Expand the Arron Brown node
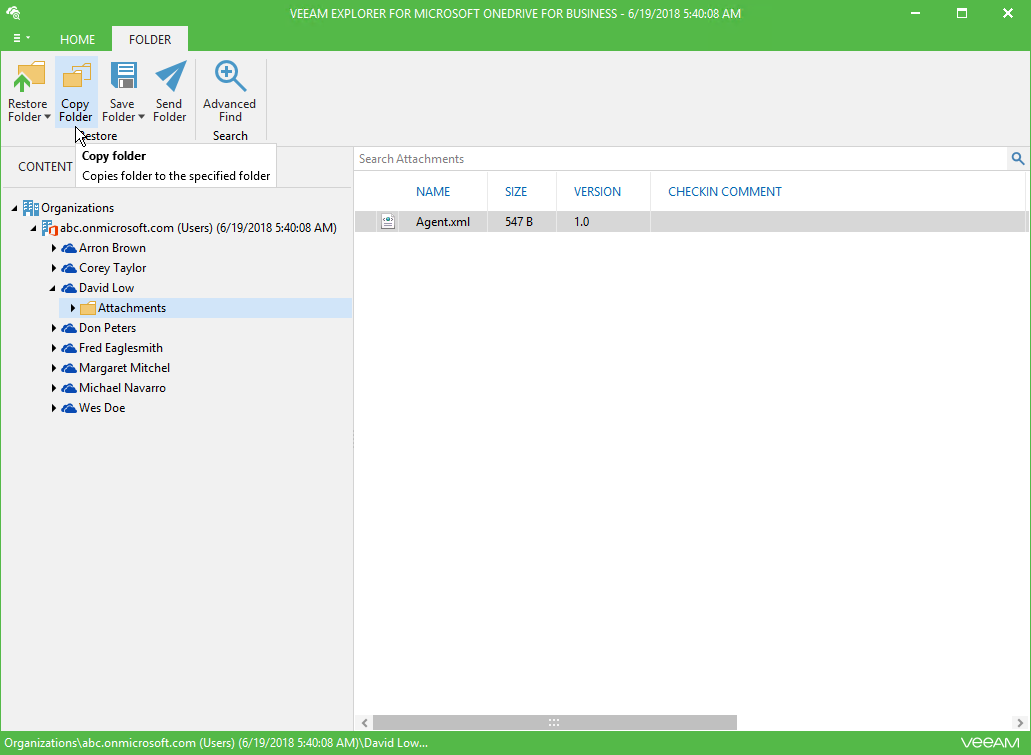This screenshot has height=755, width=1031. [x=54, y=249]
